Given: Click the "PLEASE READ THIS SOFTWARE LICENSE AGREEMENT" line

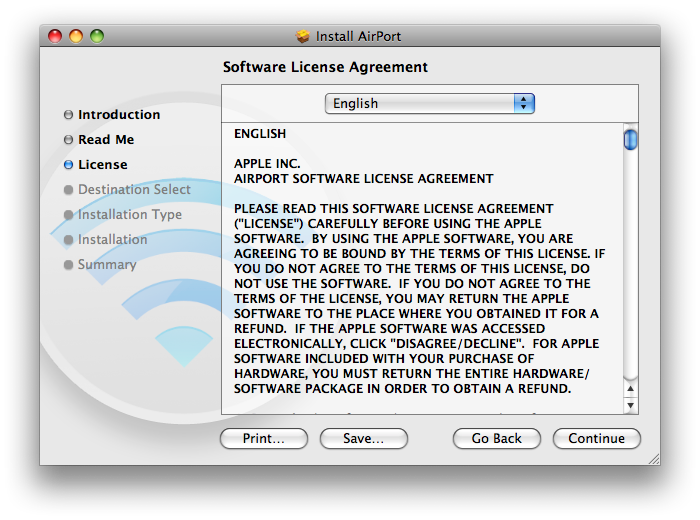Looking at the screenshot, I should pyautogui.click(x=394, y=209).
